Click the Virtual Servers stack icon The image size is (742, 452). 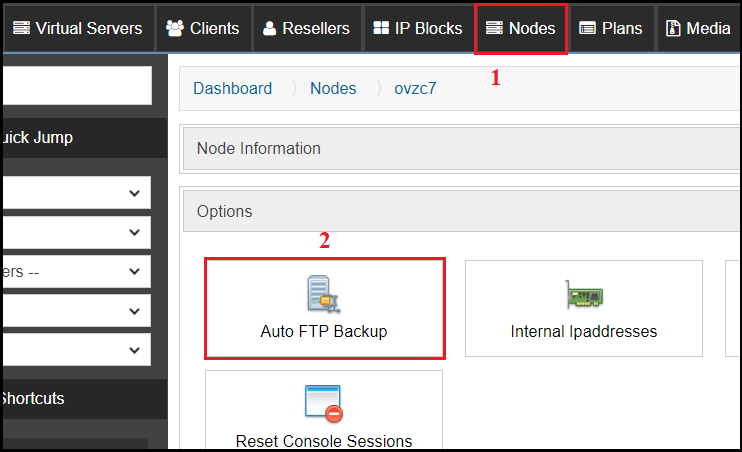click(x=21, y=28)
